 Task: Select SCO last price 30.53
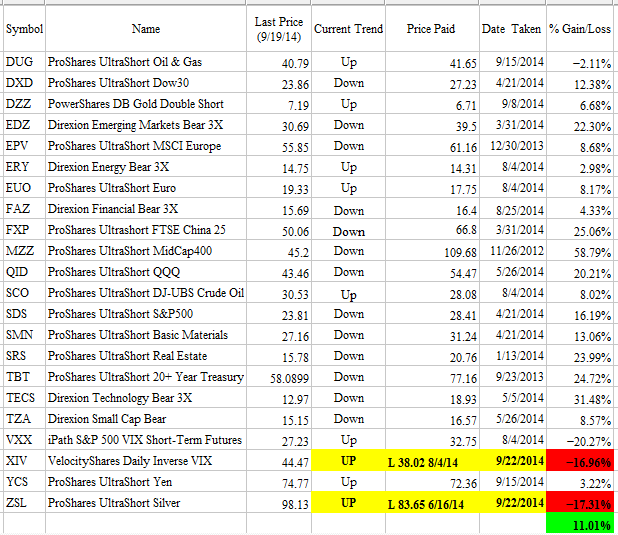coord(279,293)
